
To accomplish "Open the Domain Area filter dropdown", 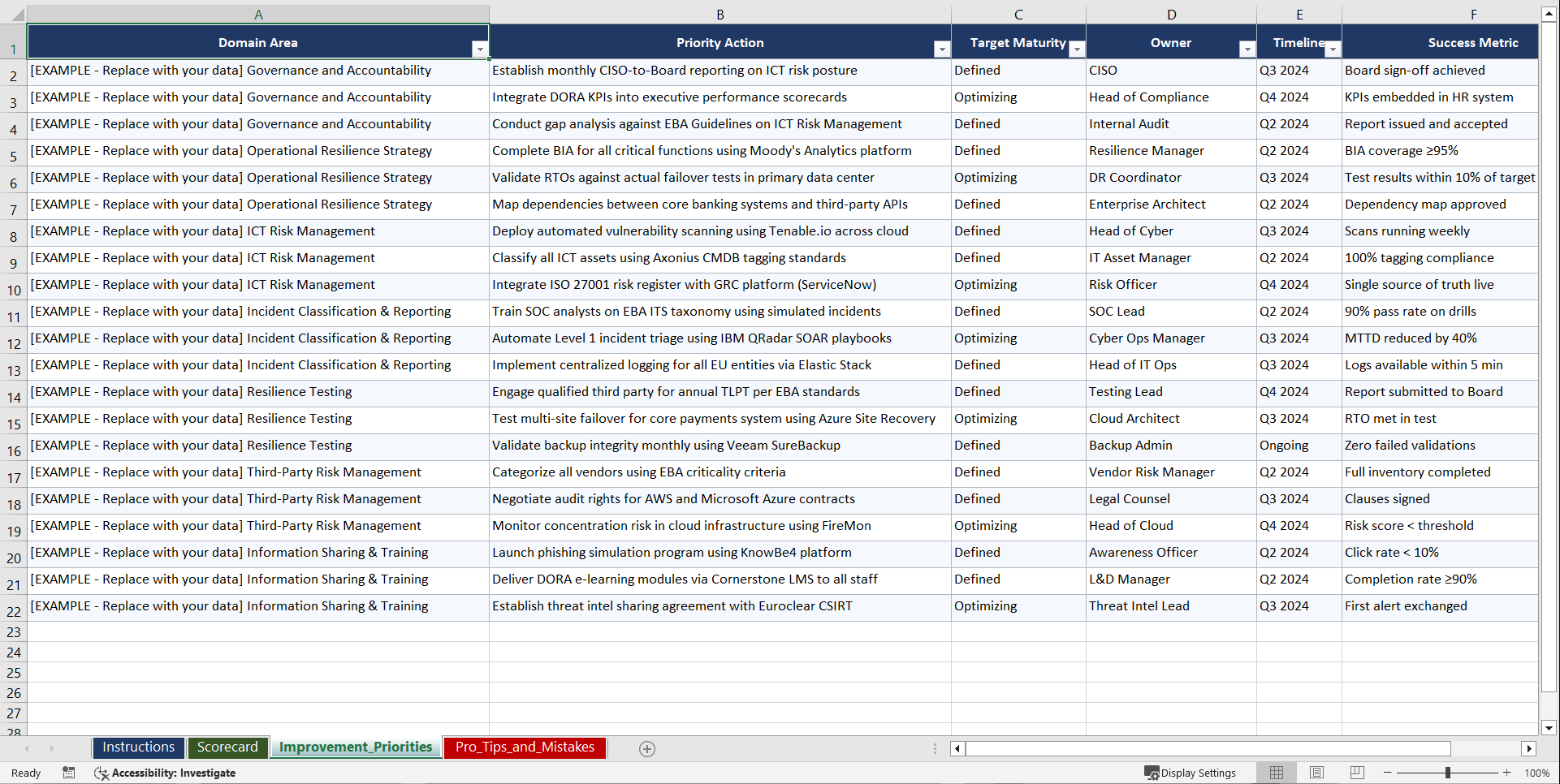I will [x=480, y=50].
